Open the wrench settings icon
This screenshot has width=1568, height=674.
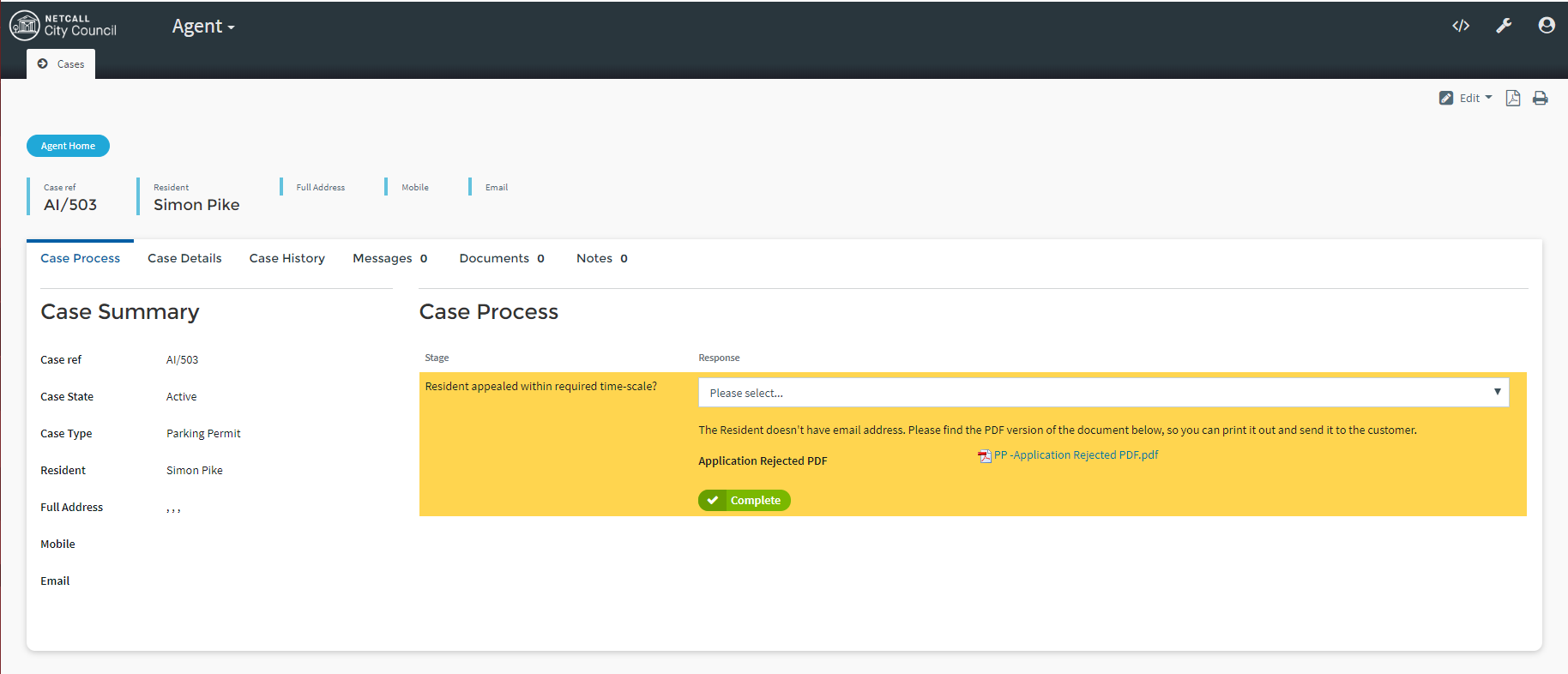click(1504, 26)
